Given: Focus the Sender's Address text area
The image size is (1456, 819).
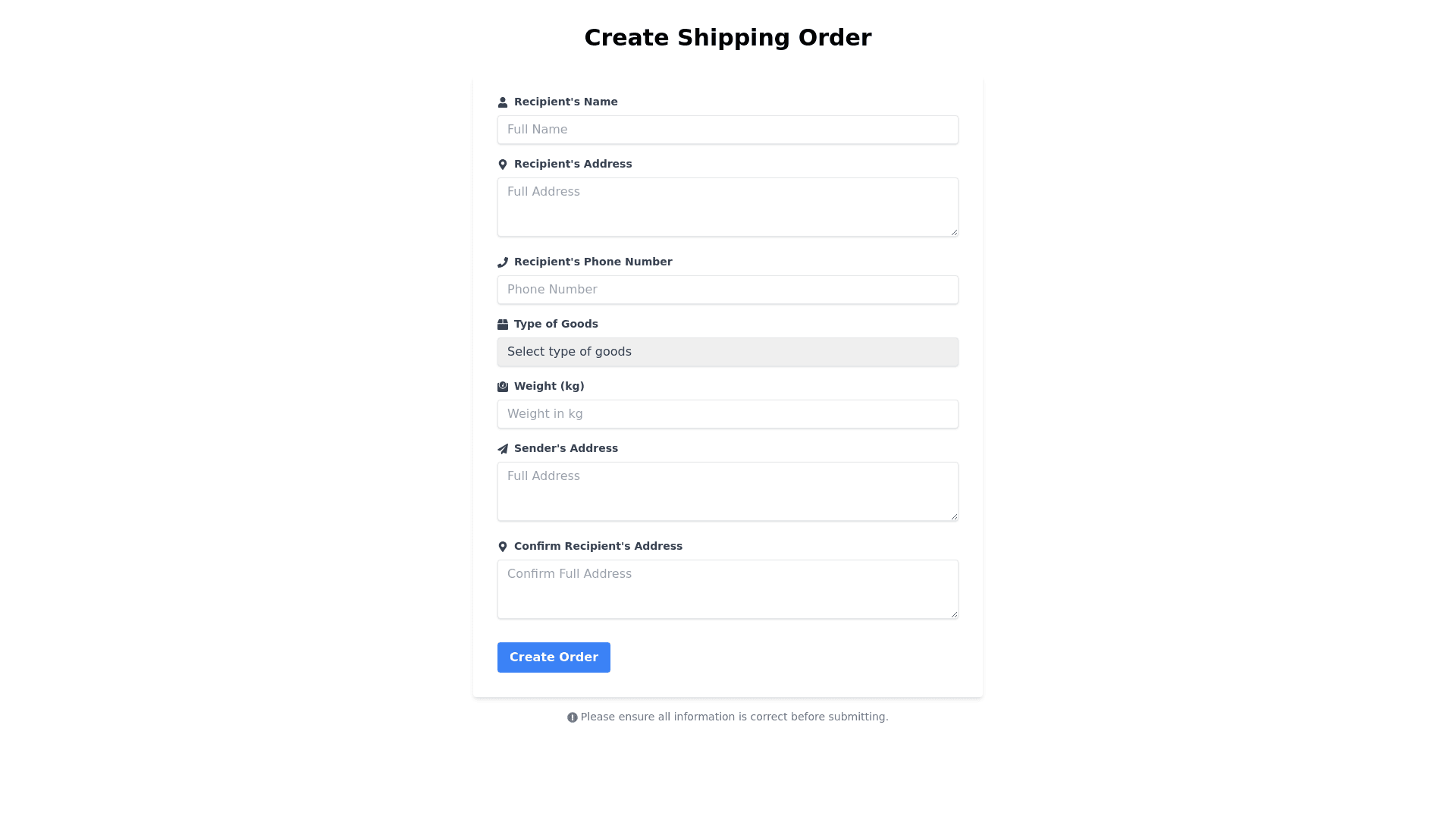Looking at the screenshot, I should 727,491.
